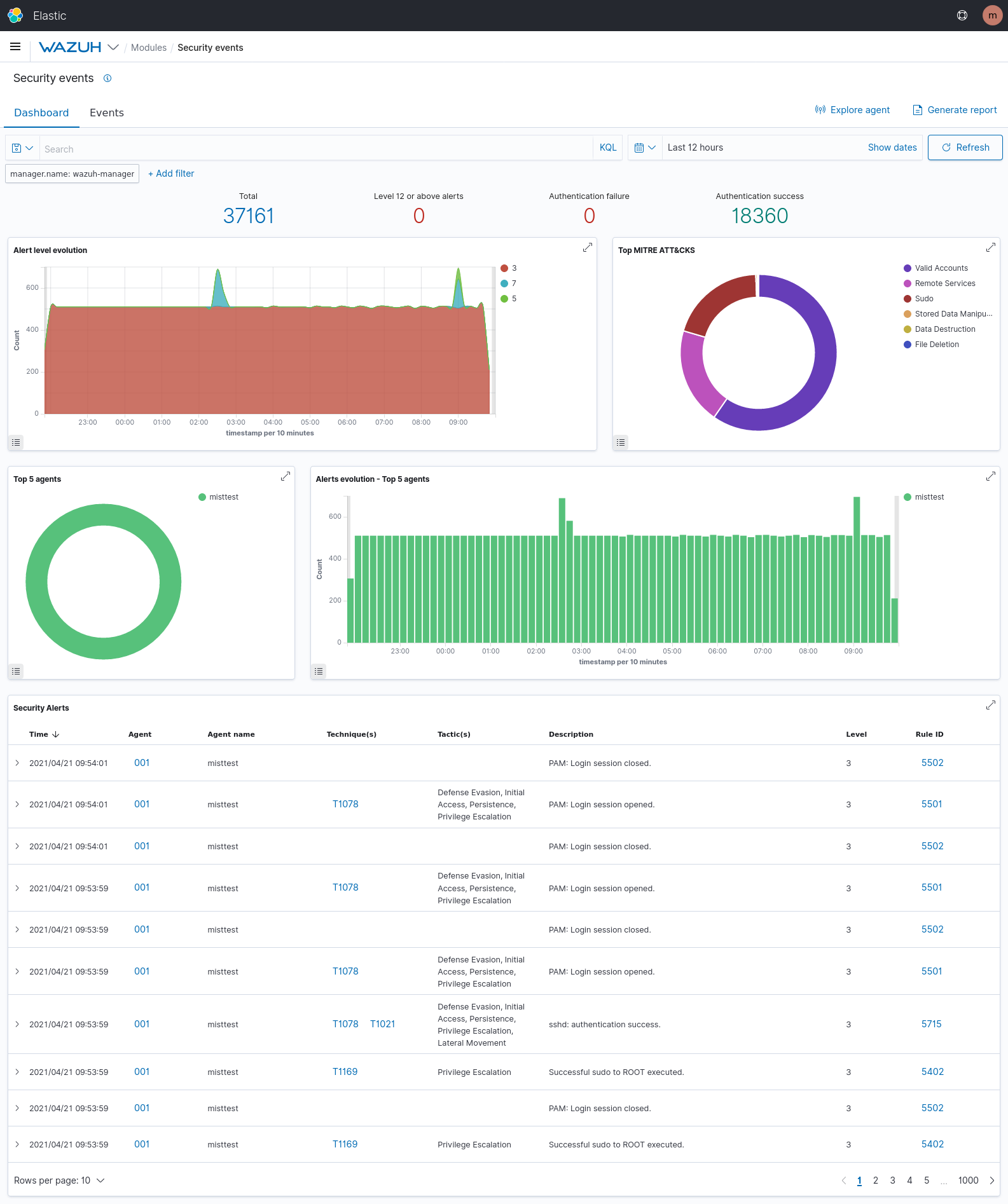Switch to the Dashboard tab
The width and height of the screenshot is (1008, 1204).
pyautogui.click(x=41, y=113)
